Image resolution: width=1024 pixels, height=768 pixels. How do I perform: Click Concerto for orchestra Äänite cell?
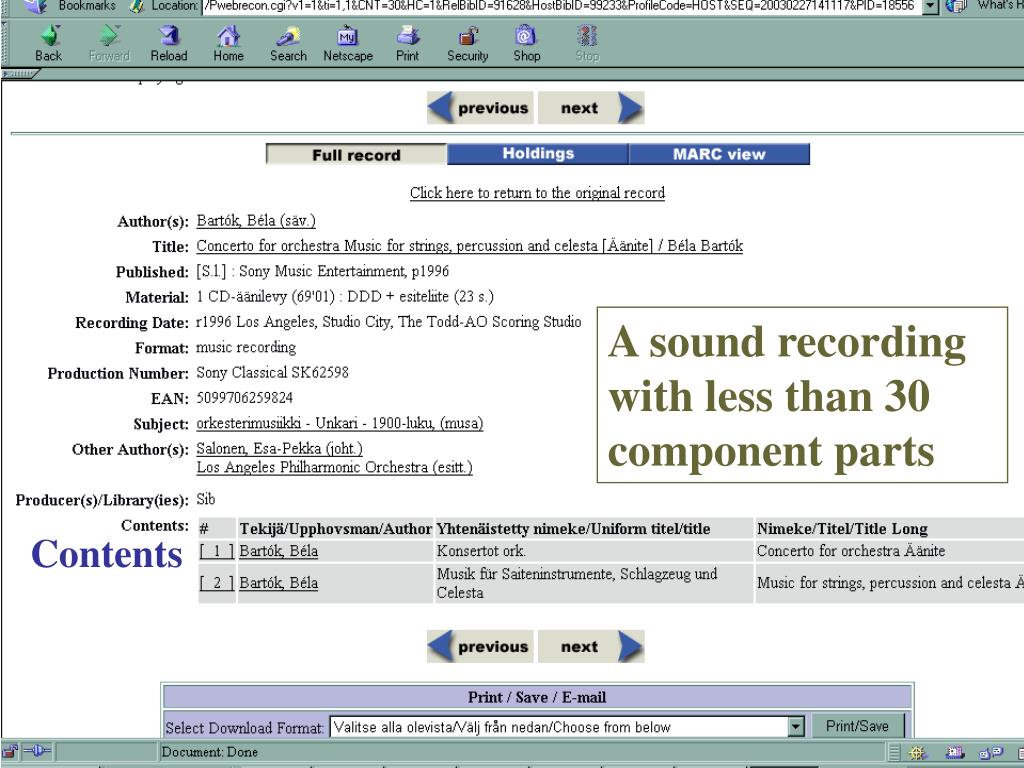[x=889, y=551]
